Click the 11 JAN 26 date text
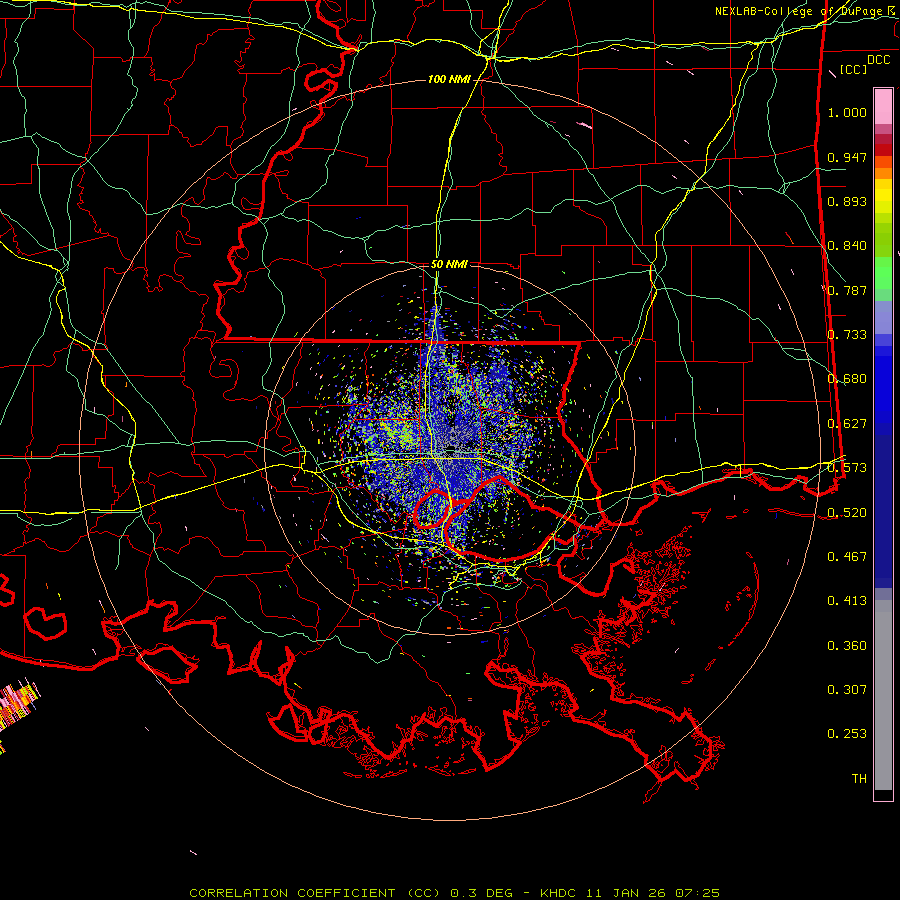Image resolution: width=900 pixels, height=900 pixels. [626, 893]
